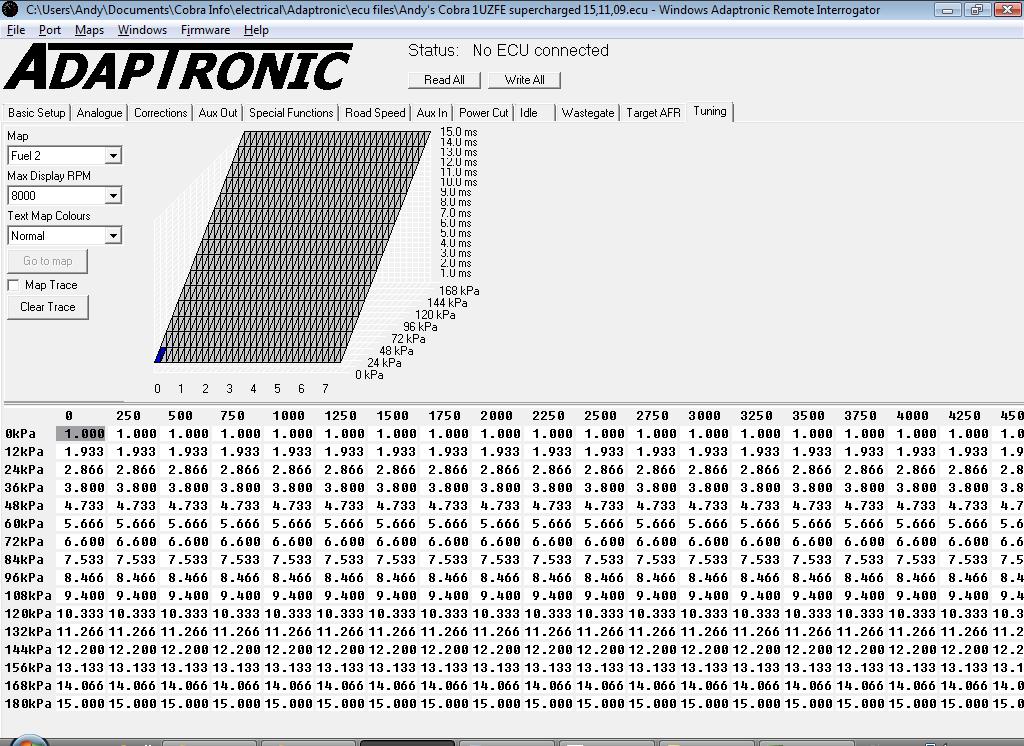Click the 120kPa row header
The image size is (1024, 746).
pyautogui.click(x=28, y=613)
